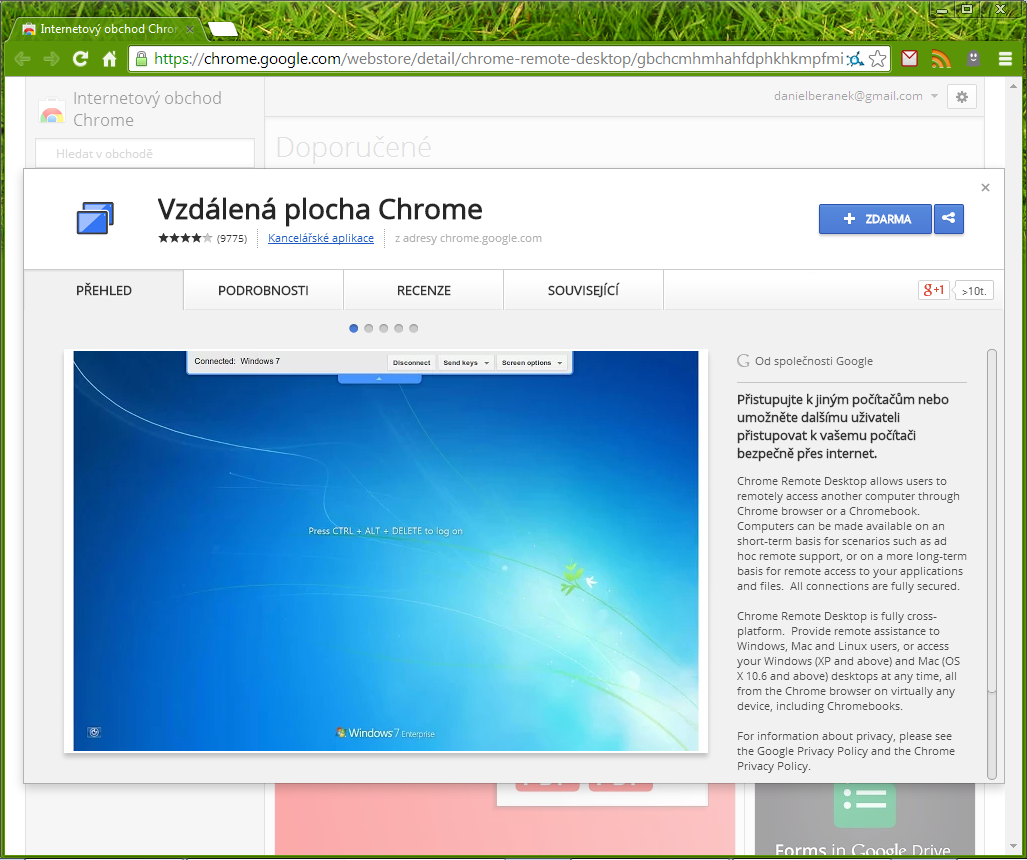Viewport: 1027px width, 860px height.
Task: Open the home page via house icon
Action: click(x=109, y=59)
